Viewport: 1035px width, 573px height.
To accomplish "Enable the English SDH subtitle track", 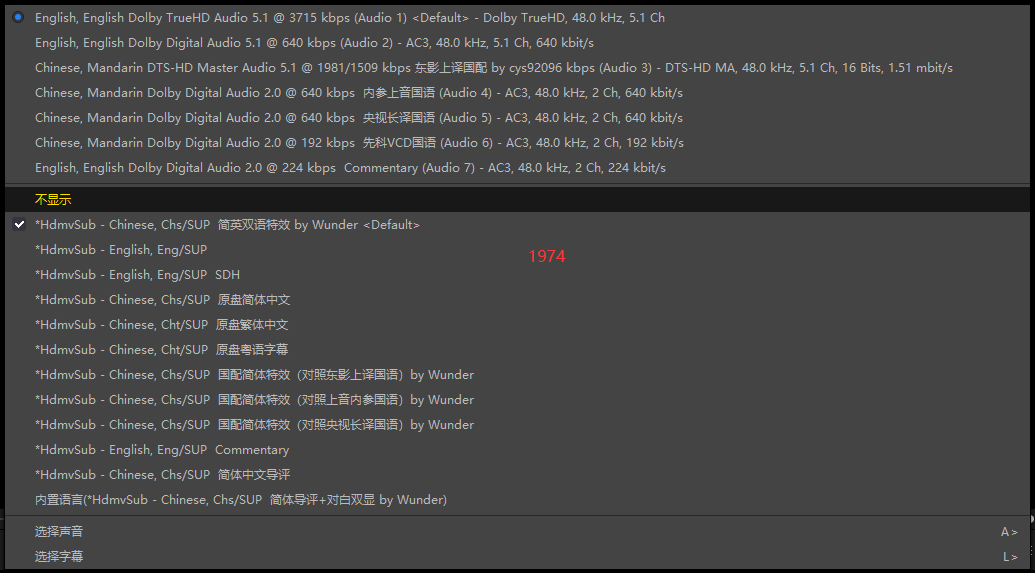I will (137, 275).
